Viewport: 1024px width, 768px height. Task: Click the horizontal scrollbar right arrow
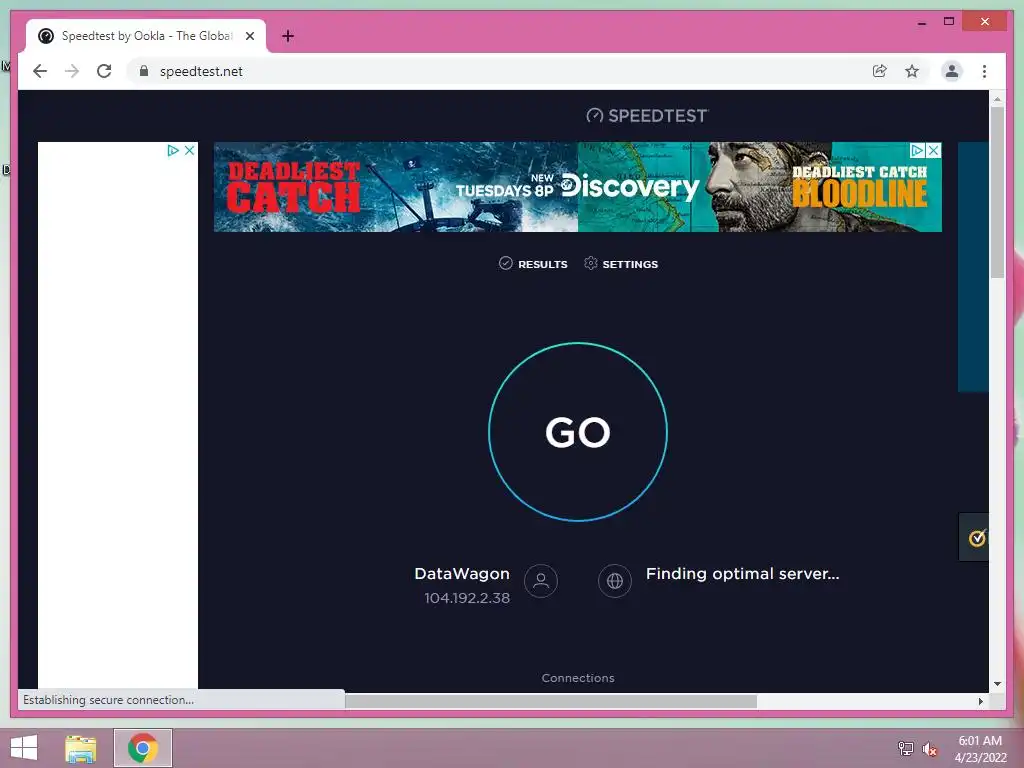980,701
